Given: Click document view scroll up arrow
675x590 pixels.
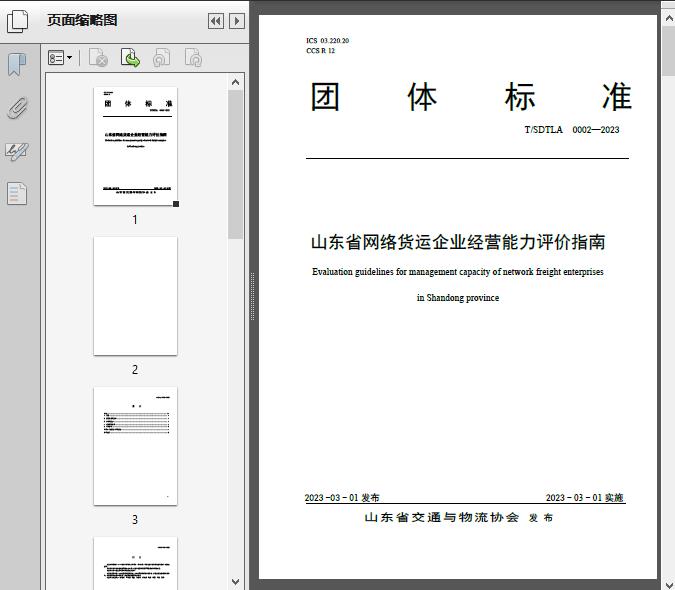Looking at the screenshot, I should pos(669,19).
